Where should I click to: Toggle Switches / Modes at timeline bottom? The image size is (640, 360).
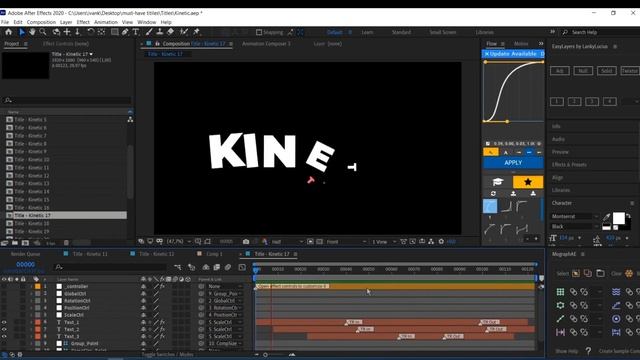[x=168, y=354]
